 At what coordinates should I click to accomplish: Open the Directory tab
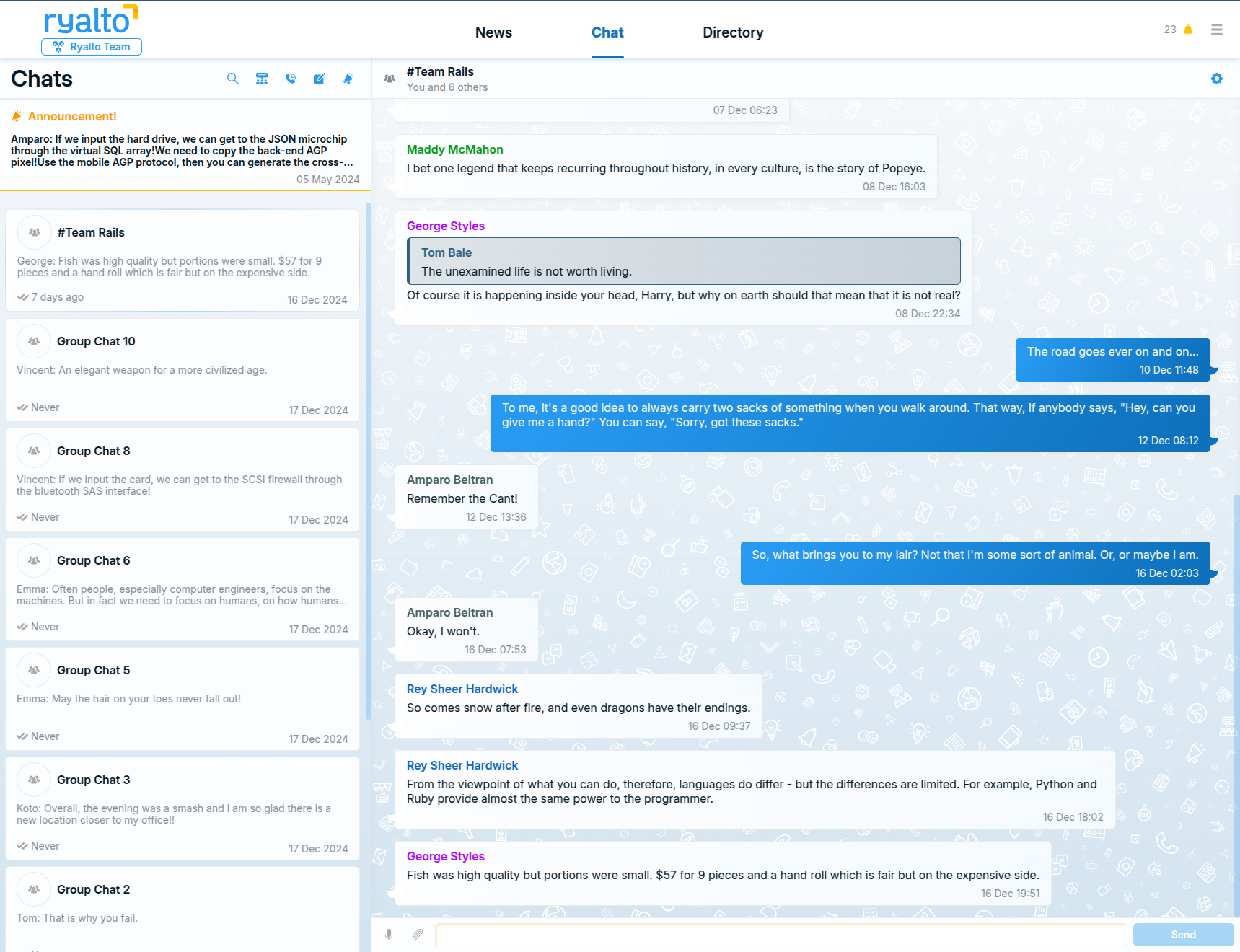733,32
